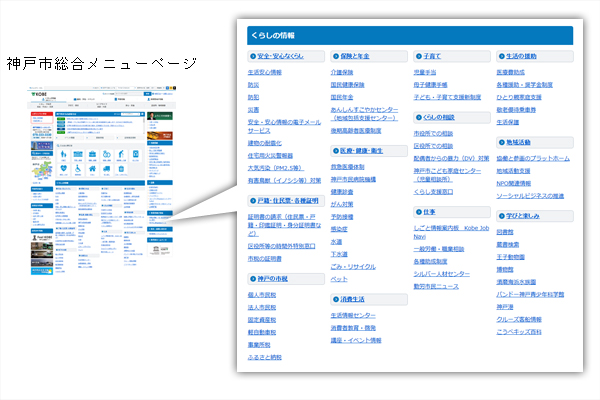600x400 pixels.
Task: Open the ソーシャルビジネスの推進 link
Action: pyautogui.click(x=530, y=196)
